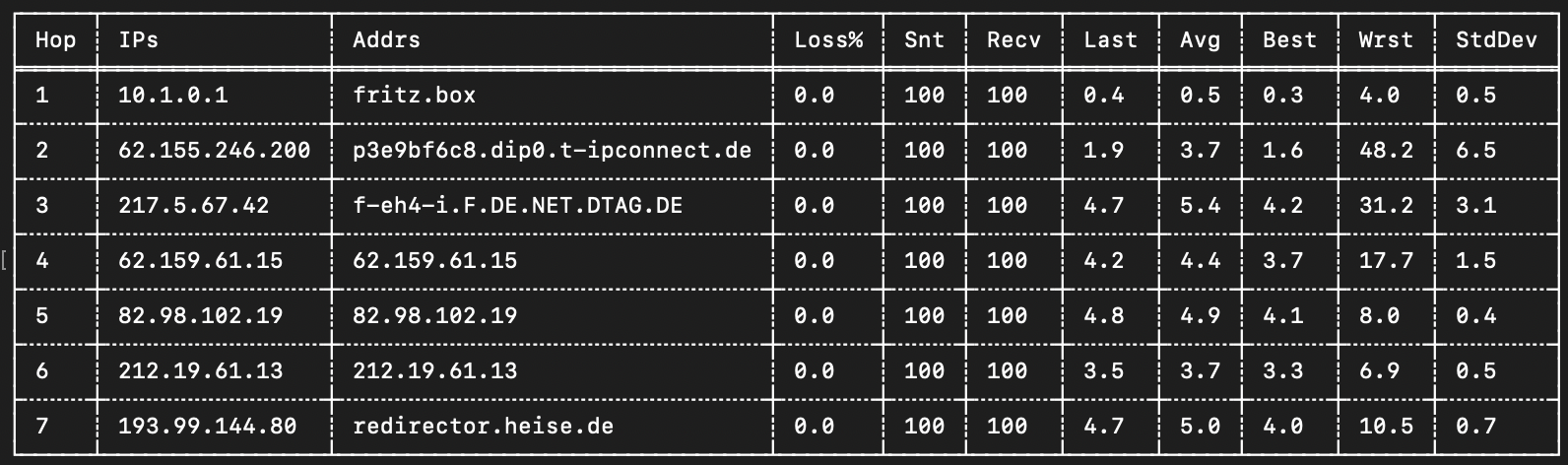Image resolution: width=1568 pixels, height=465 pixels.
Task: Select the StdDev value 6.5
Action: [x=1475, y=151]
